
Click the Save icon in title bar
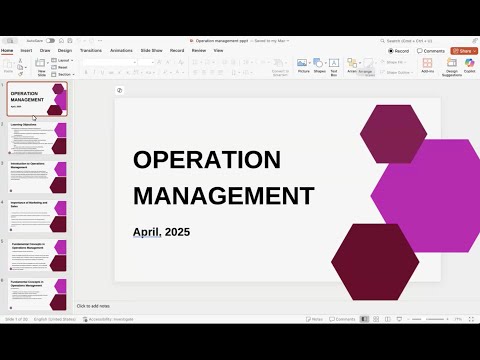click(70, 41)
